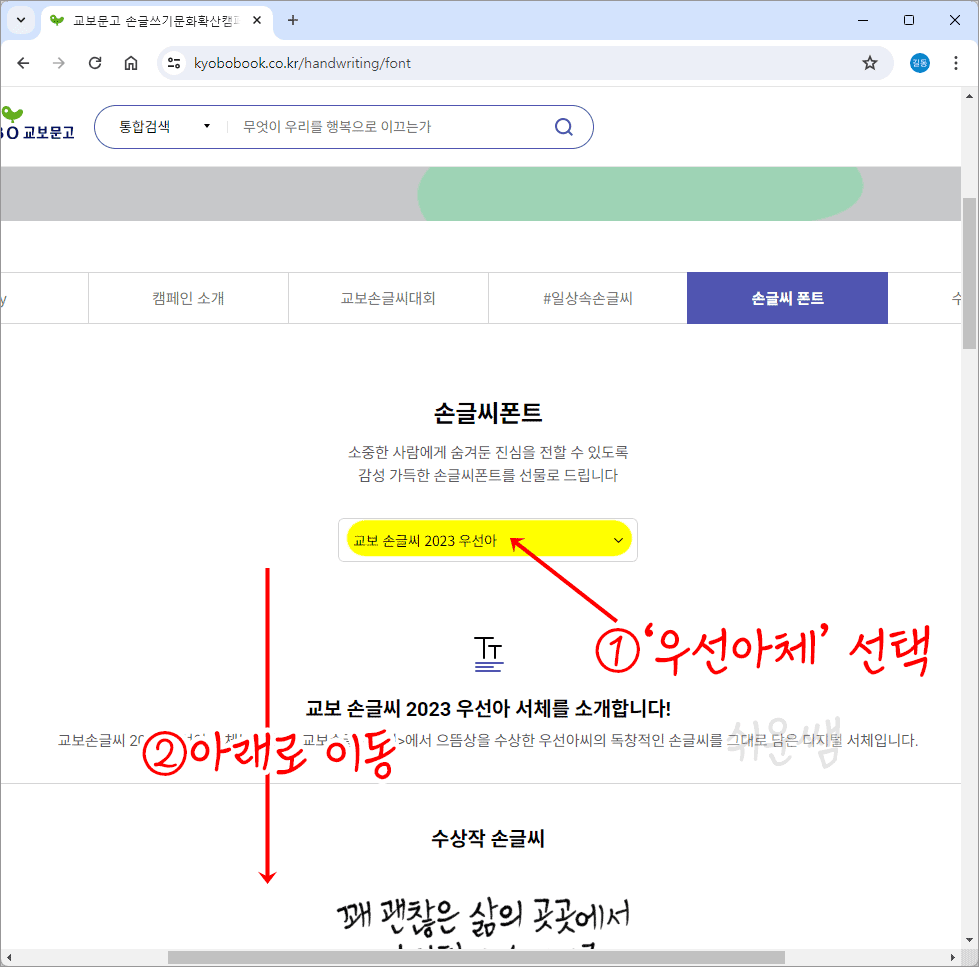The height and width of the screenshot is (967, 979).
Task: Open the browser home page icon
Action: (x=130, y=62)
